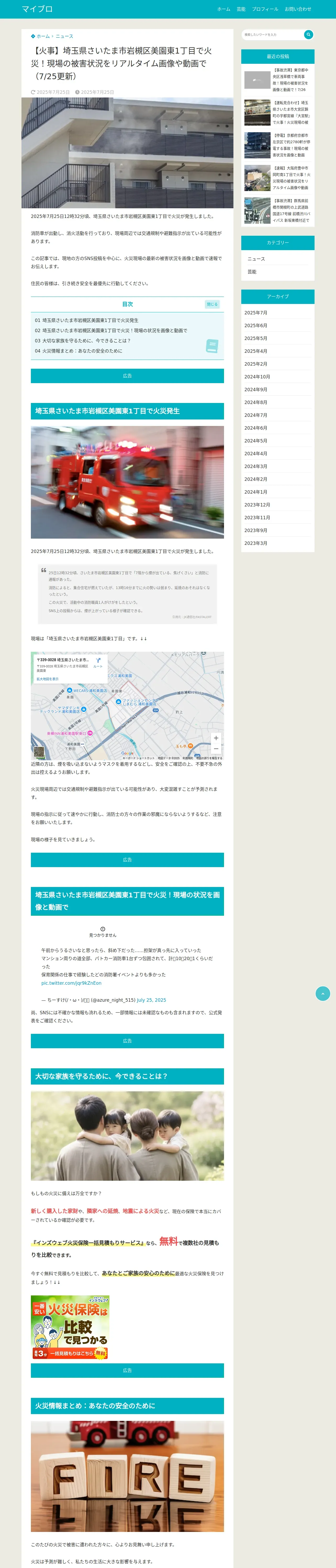The width and height of the screenshot is (336, 1568).
Task: Click the ファッションセンターしまむら map pin
Action: tap(118, 702)
